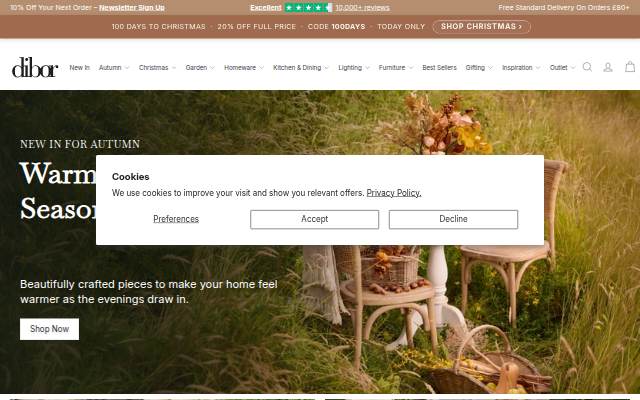The width and height of the screenshot is (640, 400).
Task: Accept cookies in the dialog
Action: click(314, 219)
